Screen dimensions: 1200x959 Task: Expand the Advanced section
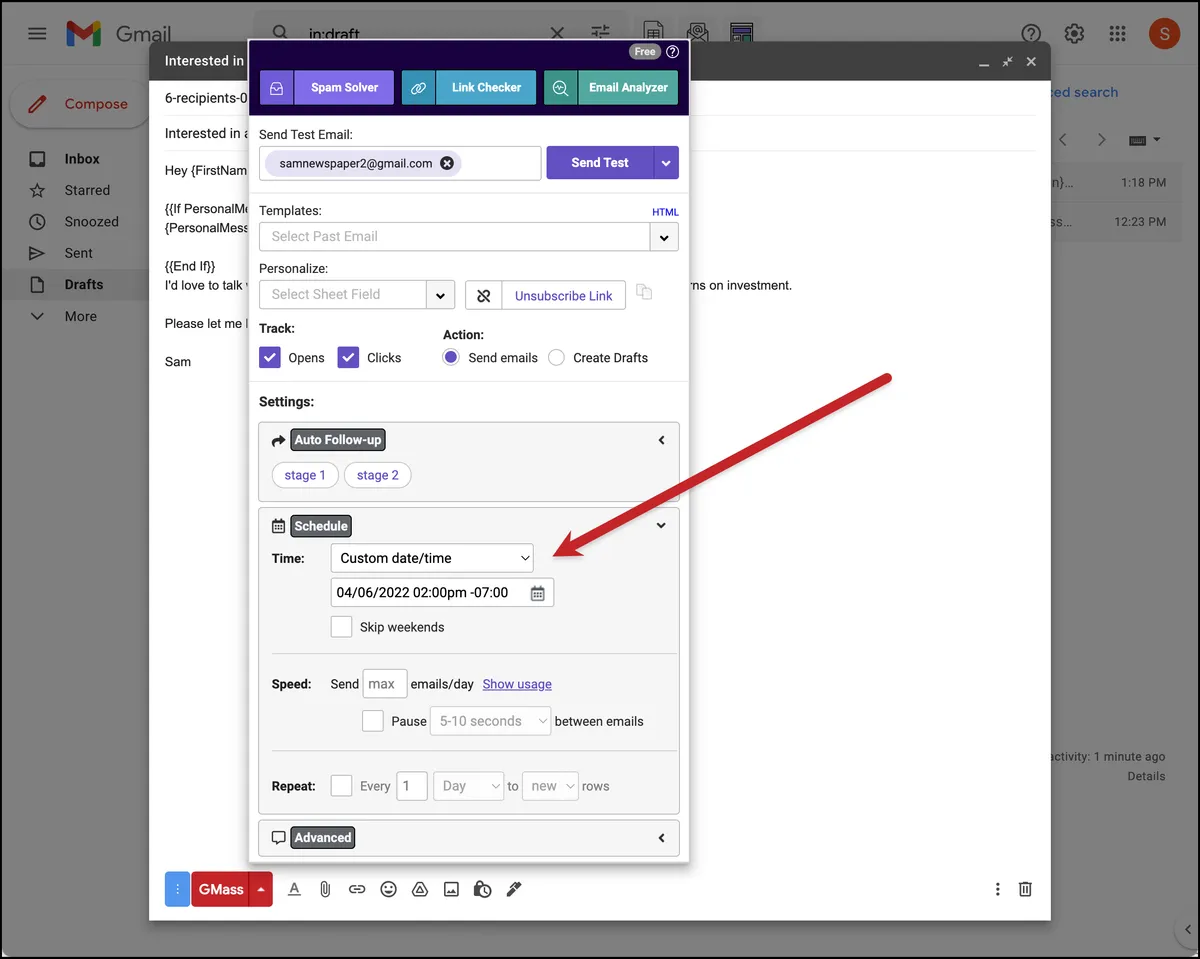click(661, 838)
